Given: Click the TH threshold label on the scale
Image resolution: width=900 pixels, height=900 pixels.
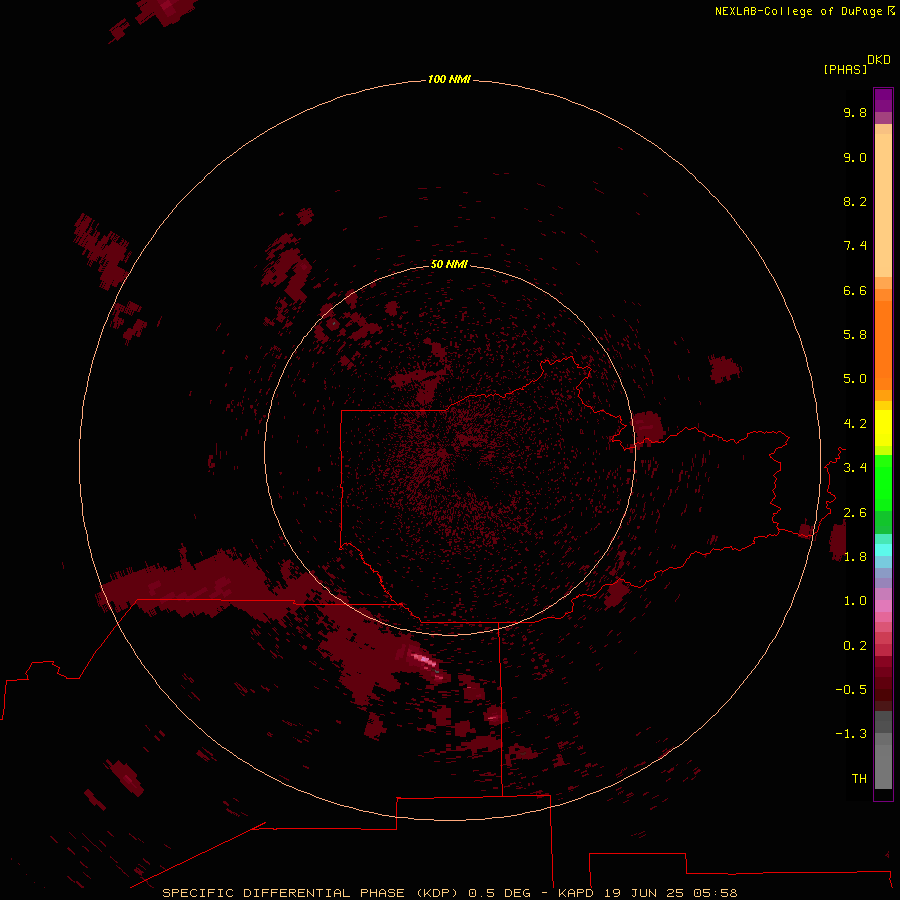Looking at the screenshot, I should click(859, 778).
